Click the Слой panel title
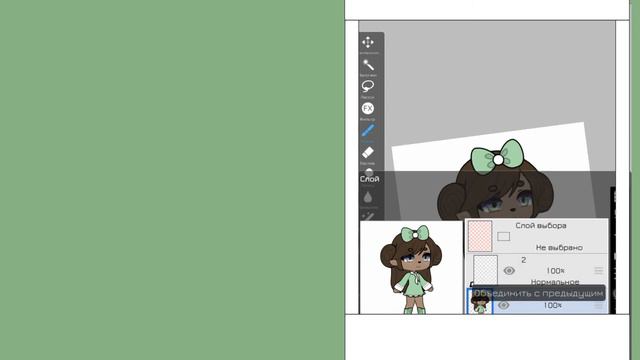Image resolution: width=640 pixels, height=360 pixels. pos(369,179)
